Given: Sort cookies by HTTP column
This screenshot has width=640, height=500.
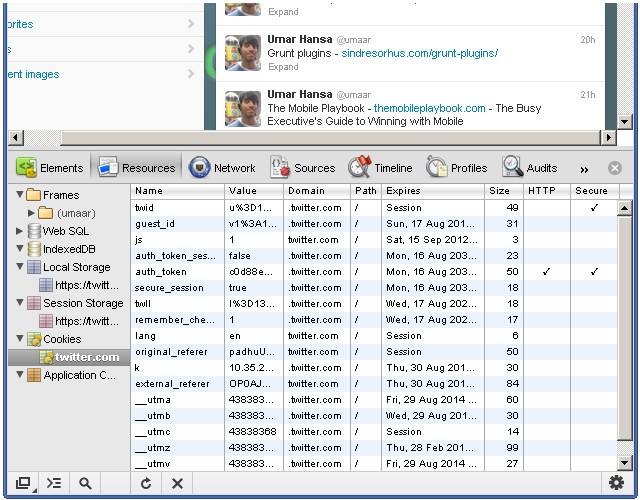Looking at the screenshot, I should coord(547,191).
